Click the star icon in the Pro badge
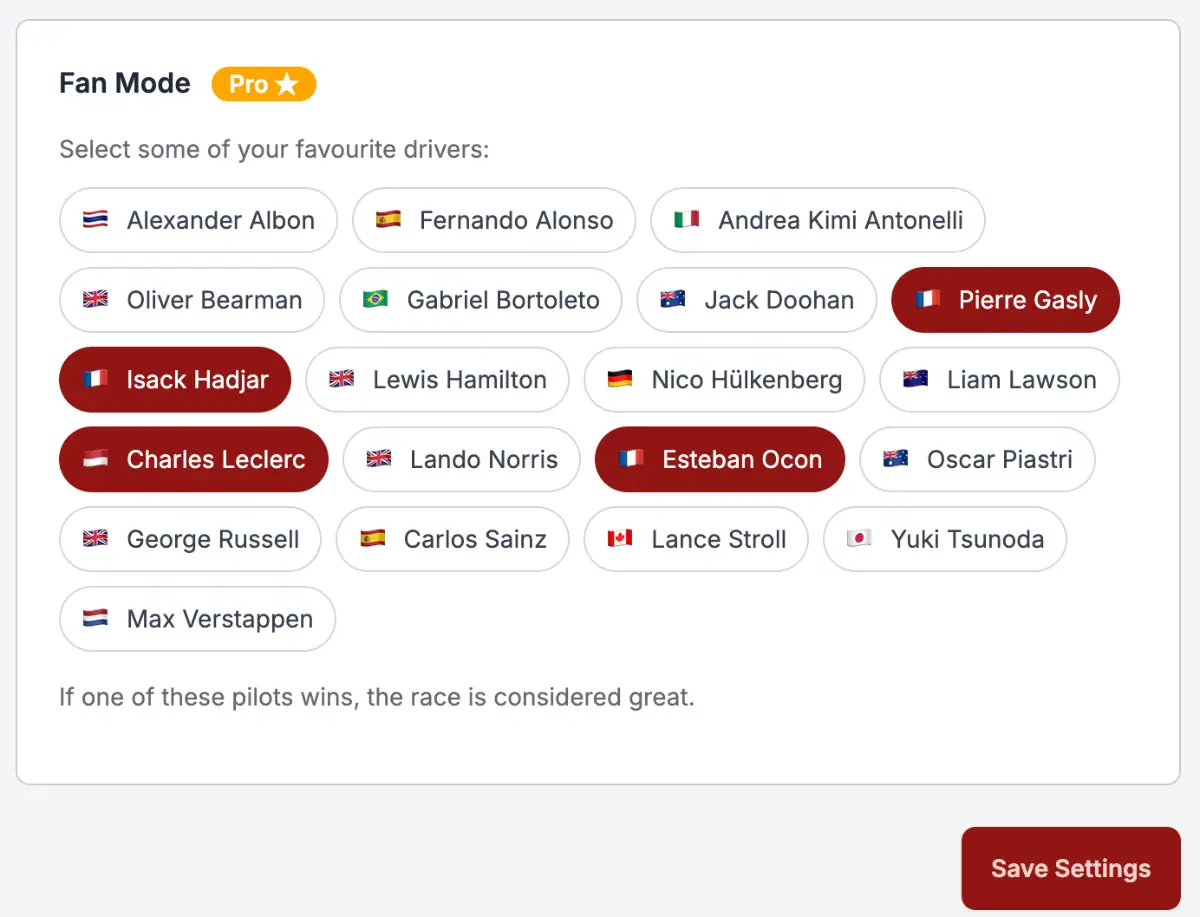 coord(287,85)
